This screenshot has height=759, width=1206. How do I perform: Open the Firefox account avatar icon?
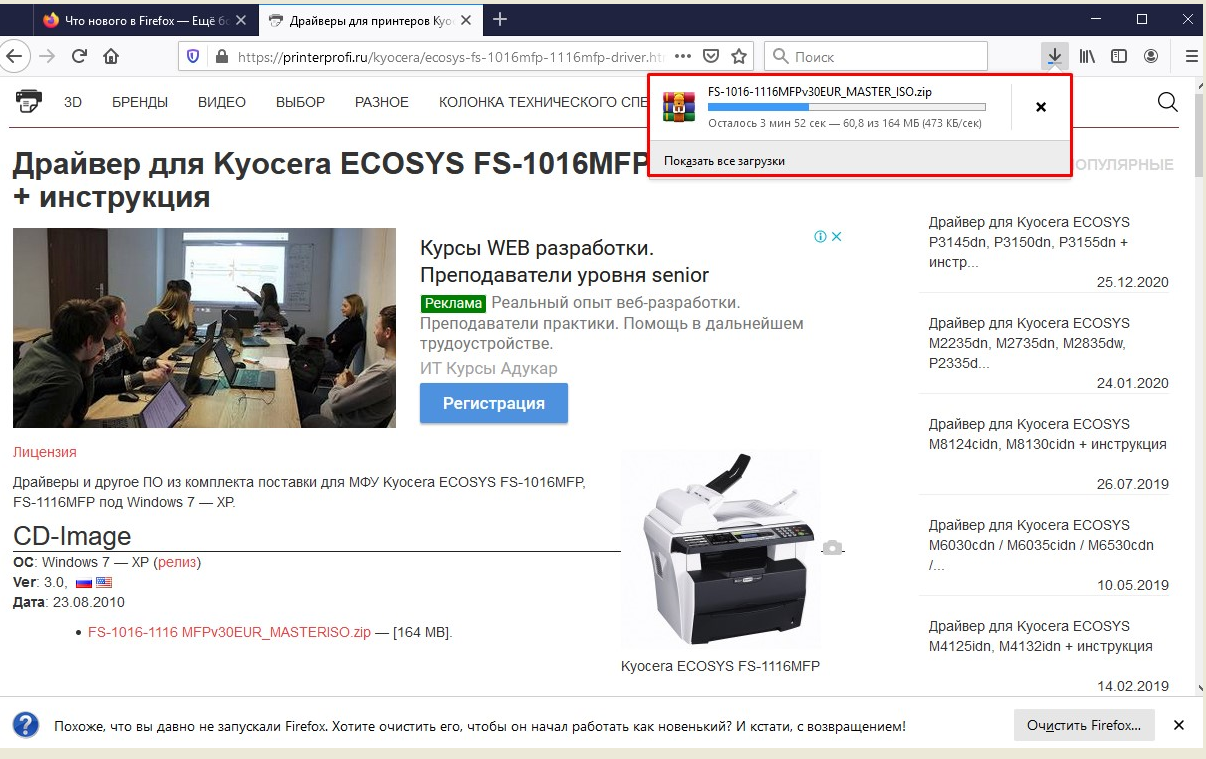click(x=1153, y=57)
